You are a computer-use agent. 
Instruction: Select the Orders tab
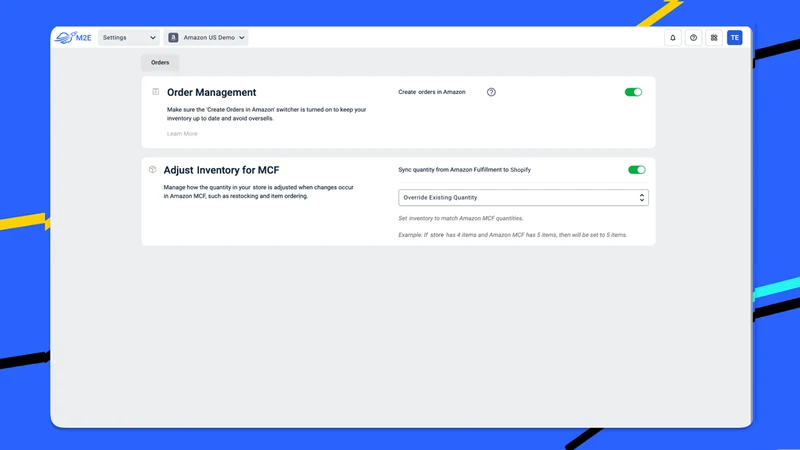(x=160, y=62)
